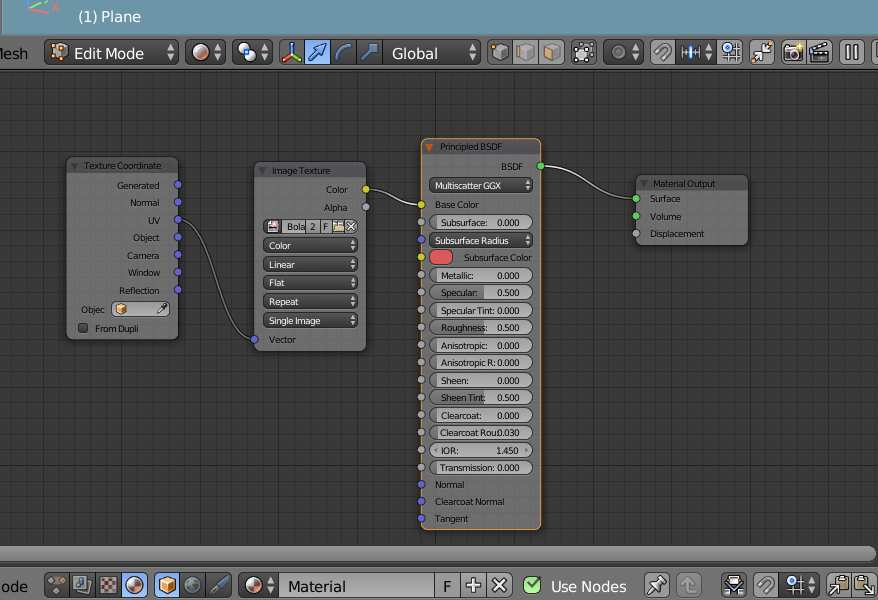Click the Subsurface Color red swatch

(441, 257)
